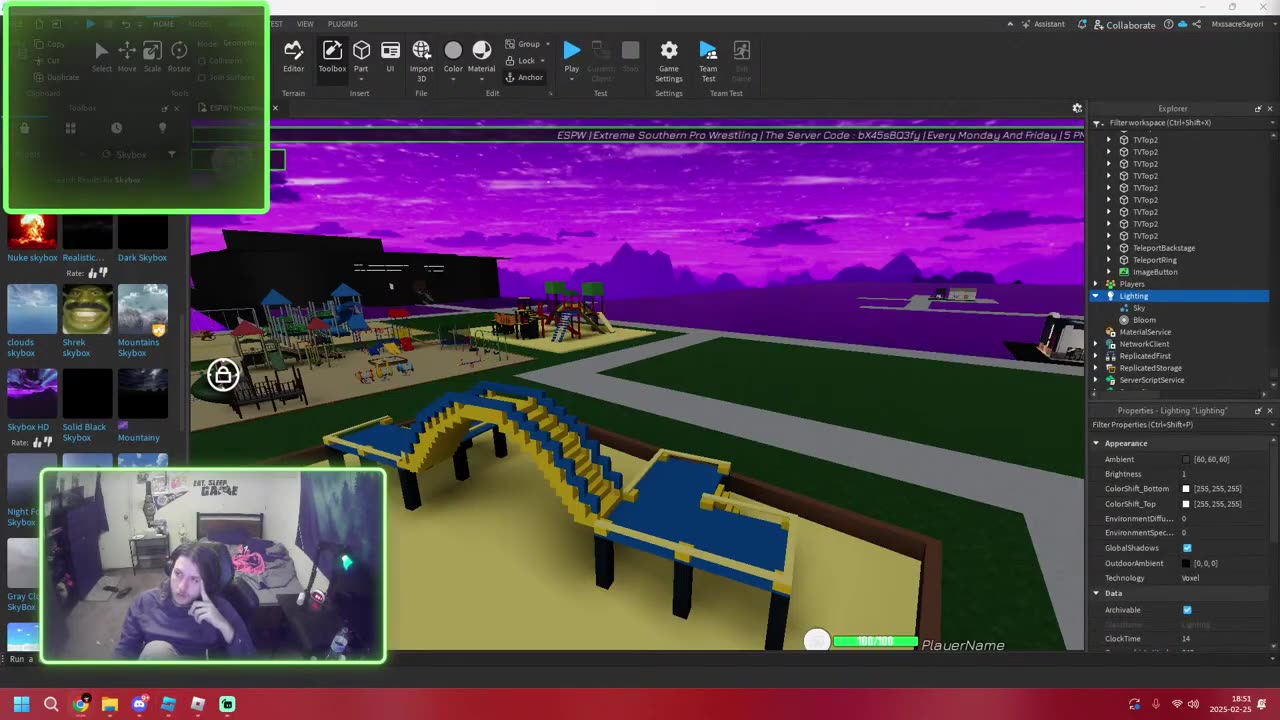Viewport: 1280px width, 720px height.
Task: Open the Terrain Editor tool
Action: 293,56
